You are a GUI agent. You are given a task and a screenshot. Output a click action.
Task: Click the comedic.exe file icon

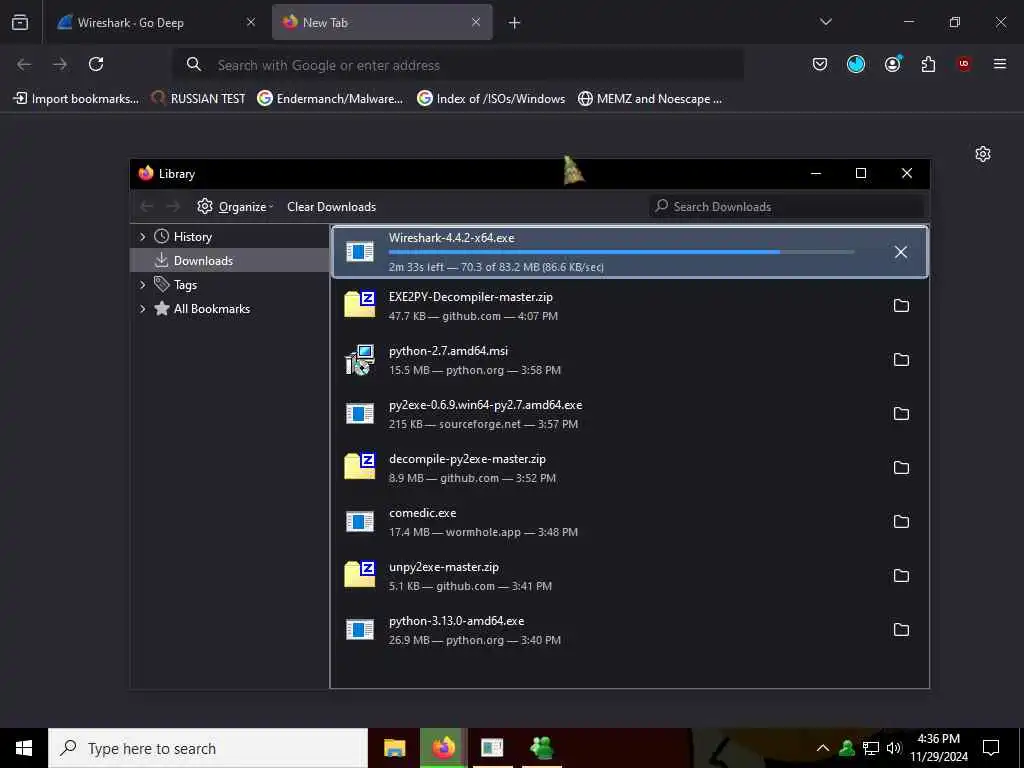coord(360,521)
